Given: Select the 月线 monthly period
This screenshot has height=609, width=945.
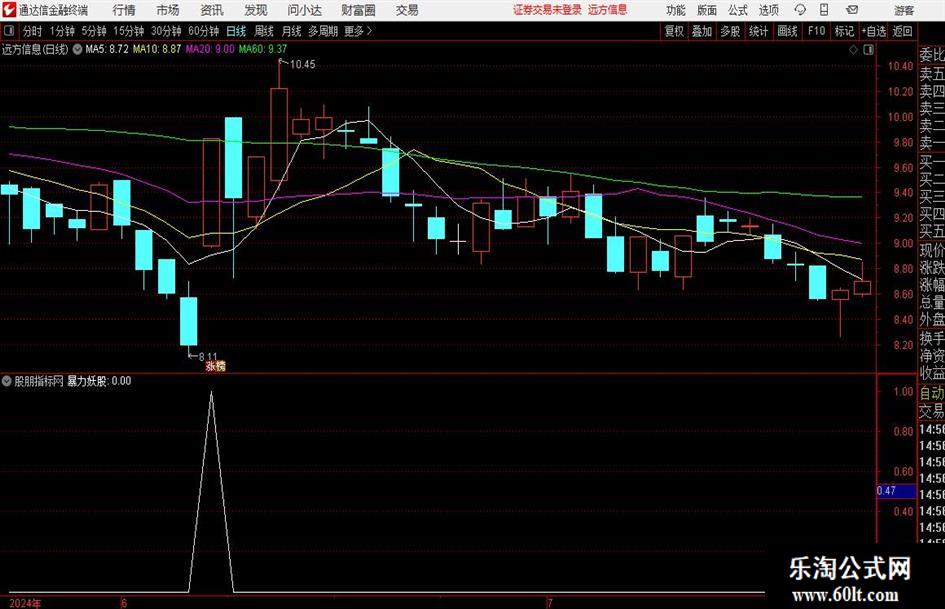Looking at the screenshot, I should (291, 31).
